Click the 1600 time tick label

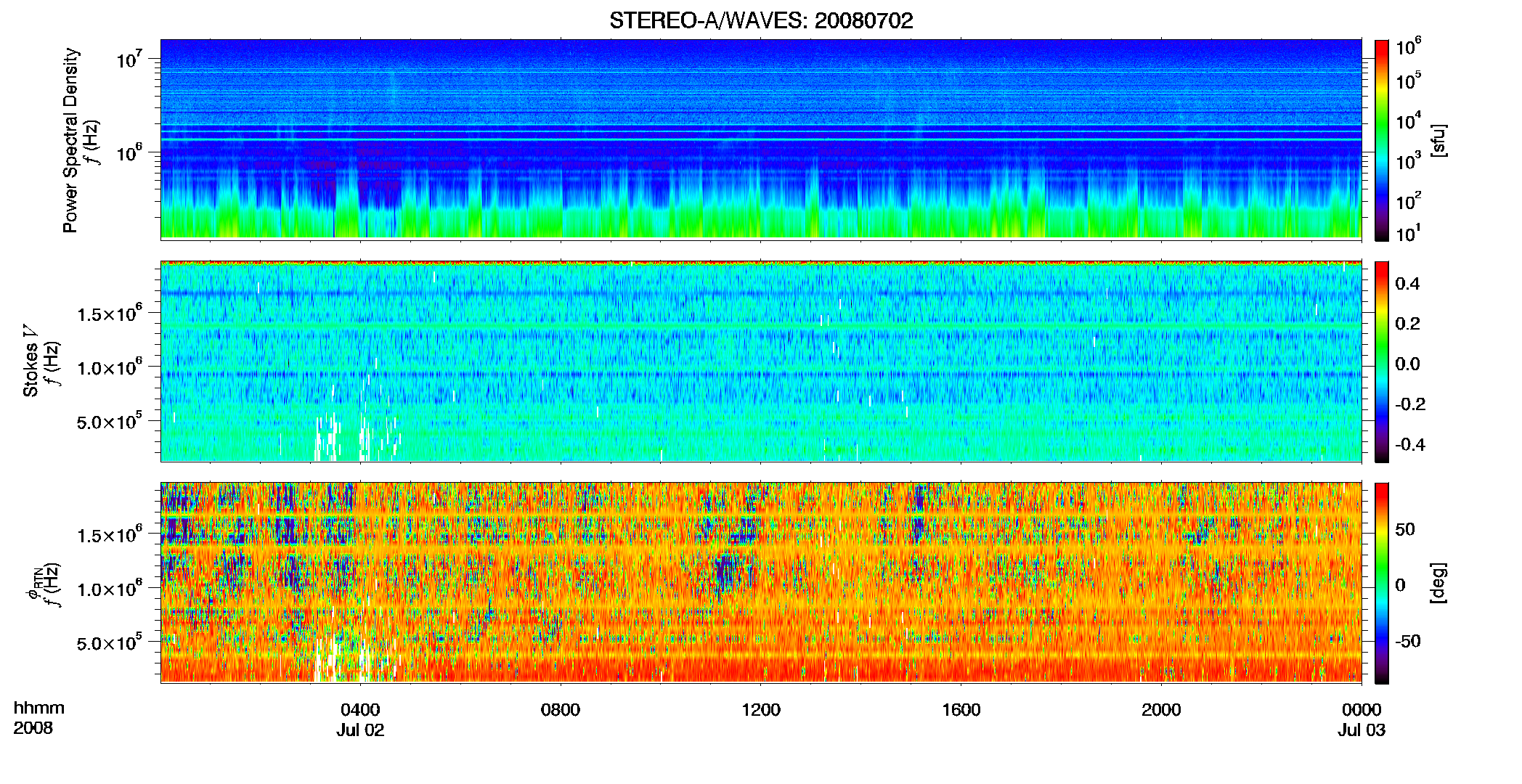click(x=961, y=710)
